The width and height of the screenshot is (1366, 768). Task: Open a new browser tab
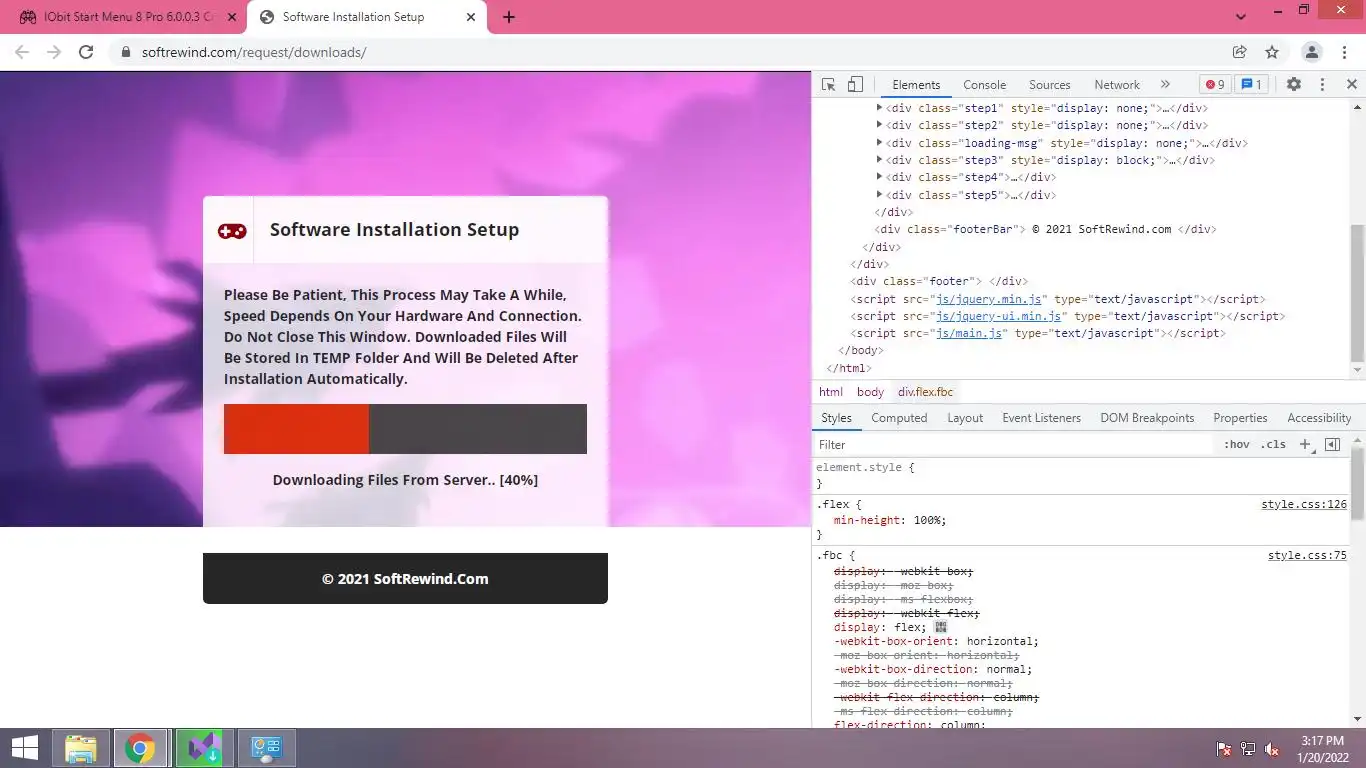pyautogui.click(x=509, y=17)
